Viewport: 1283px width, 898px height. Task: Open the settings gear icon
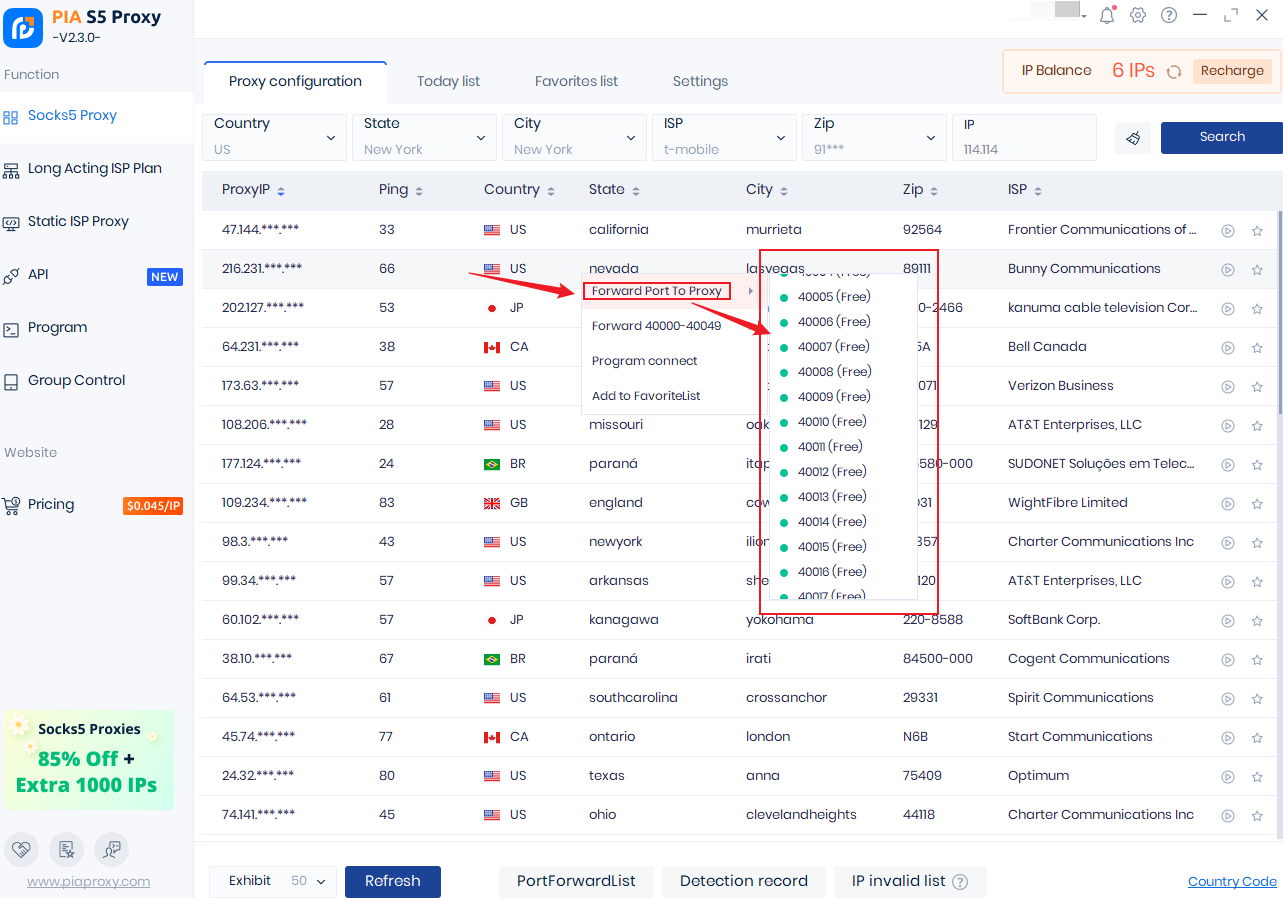tap(1138, 15)
